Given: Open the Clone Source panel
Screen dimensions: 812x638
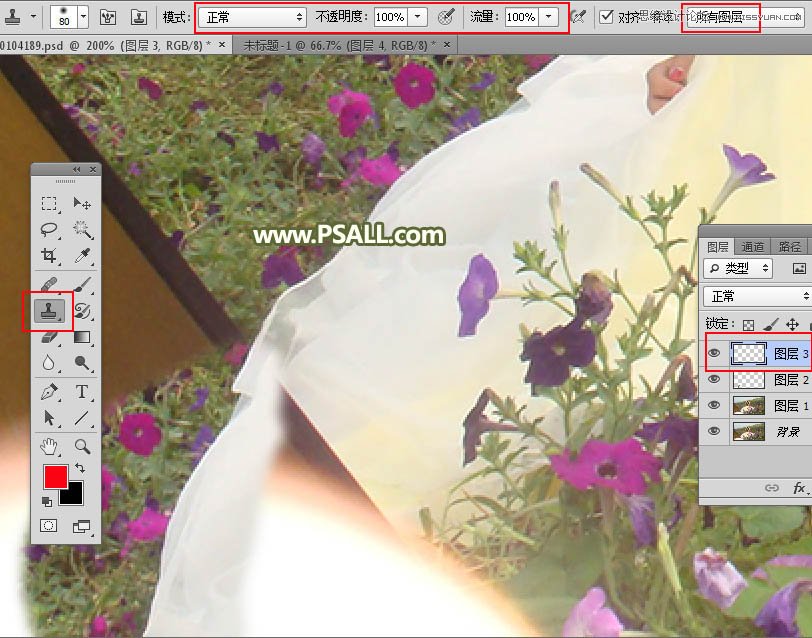Looking at the screenshot, I should click(x=138, y=17).
